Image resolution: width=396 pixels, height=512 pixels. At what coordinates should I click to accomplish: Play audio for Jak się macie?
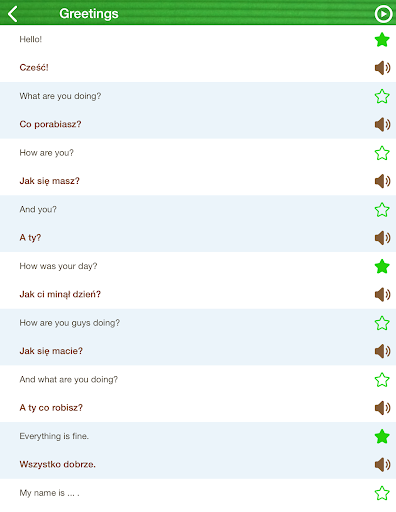click(x=382, y=351)
